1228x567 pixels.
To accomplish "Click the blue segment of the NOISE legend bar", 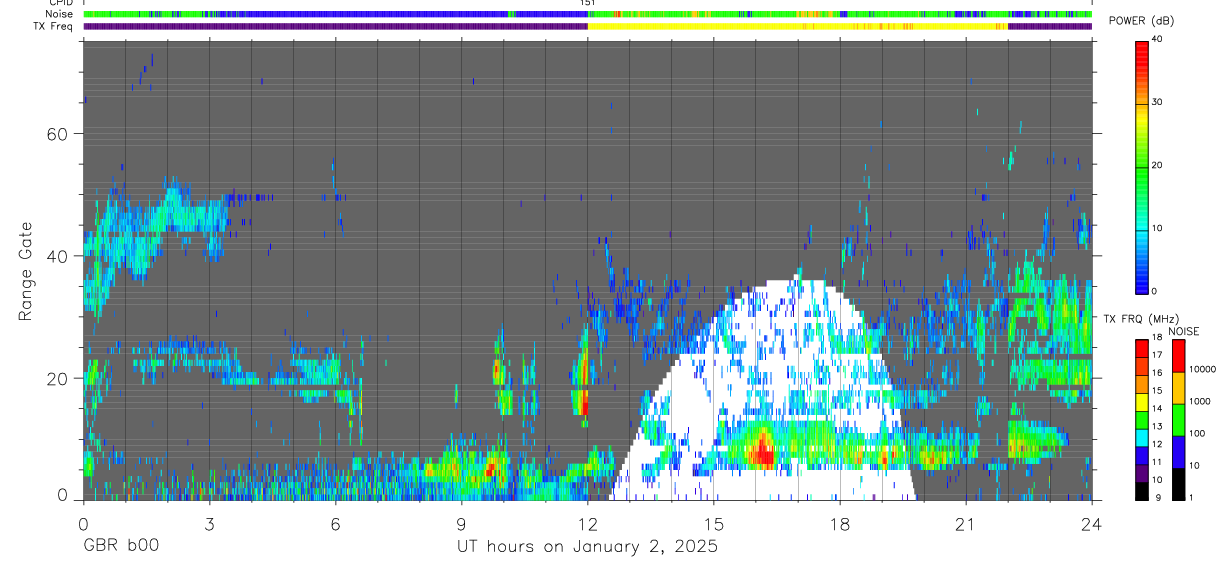I will pyautogui.click(x=1178, y=452).
